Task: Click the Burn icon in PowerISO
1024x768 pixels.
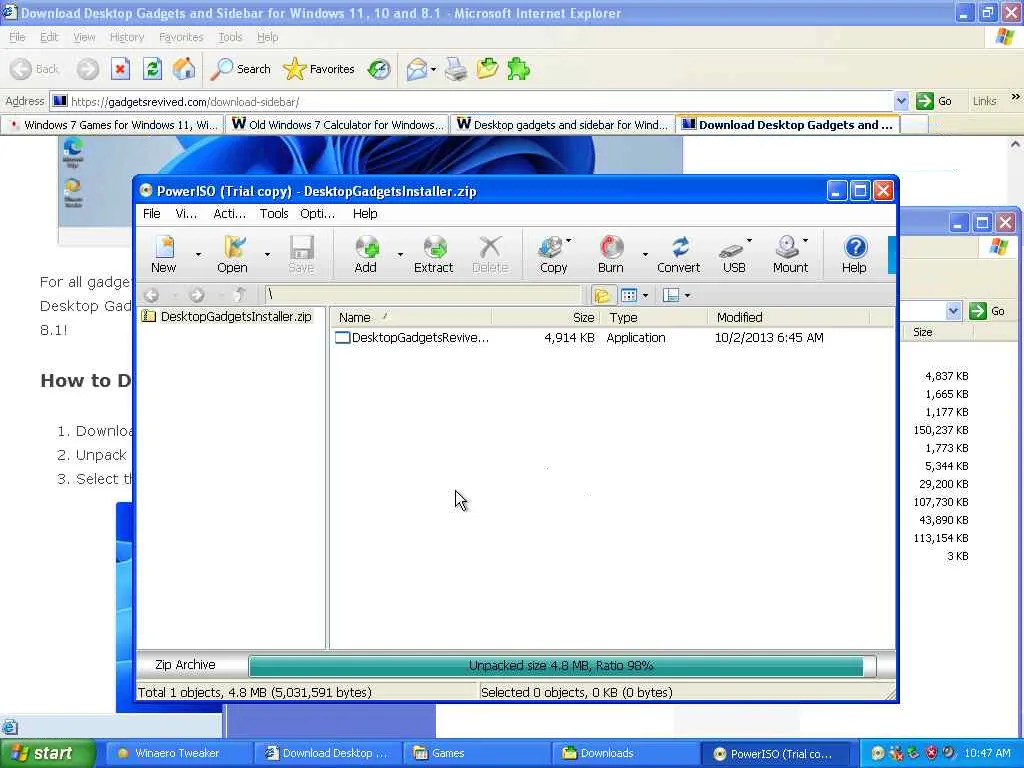Action: (x=611, y=255)
